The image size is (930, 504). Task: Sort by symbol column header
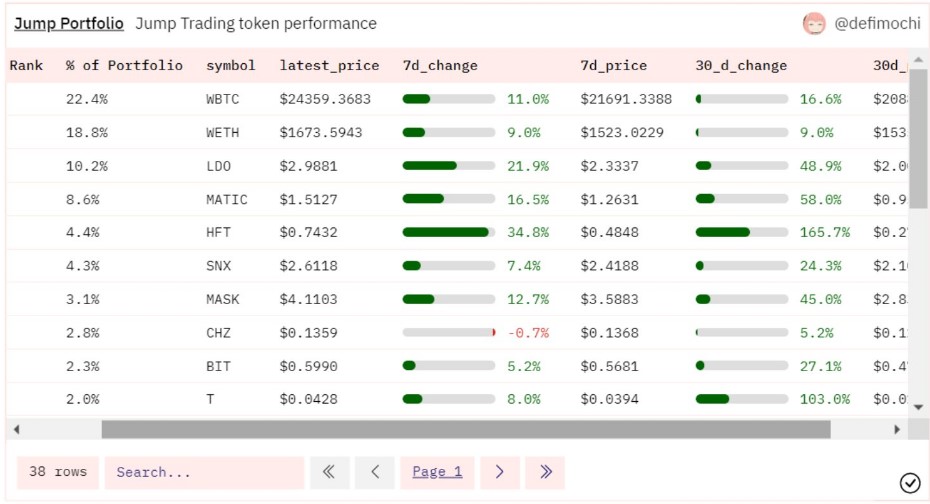tap(231, 66)
